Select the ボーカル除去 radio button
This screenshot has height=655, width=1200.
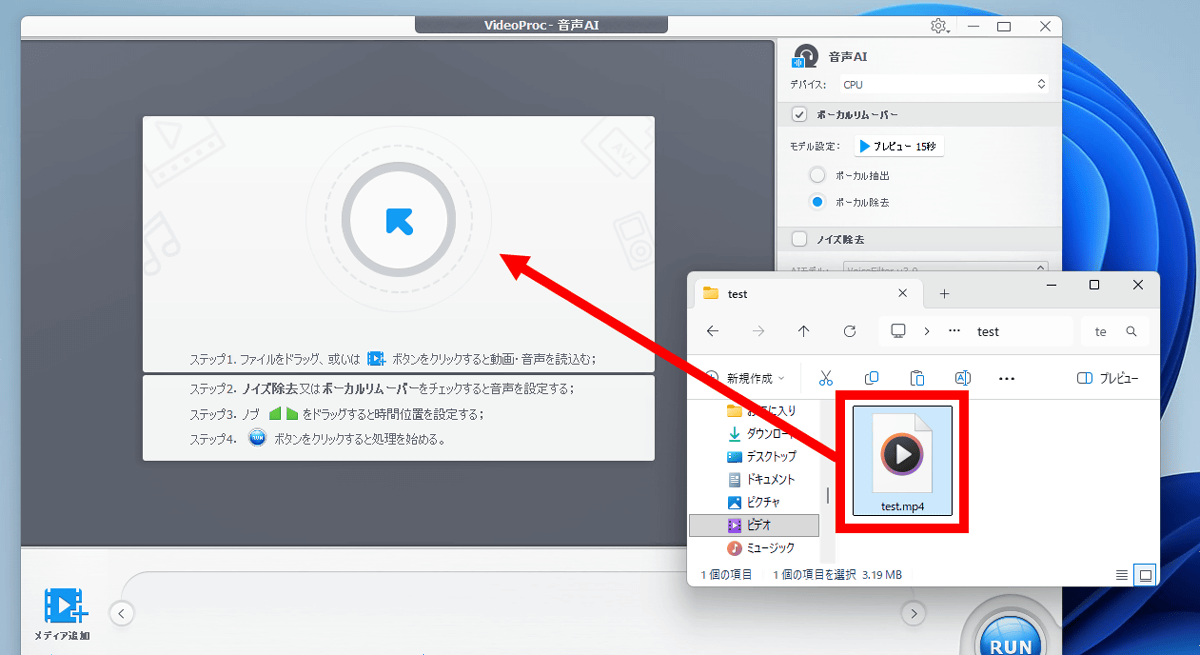coord(817,202)
